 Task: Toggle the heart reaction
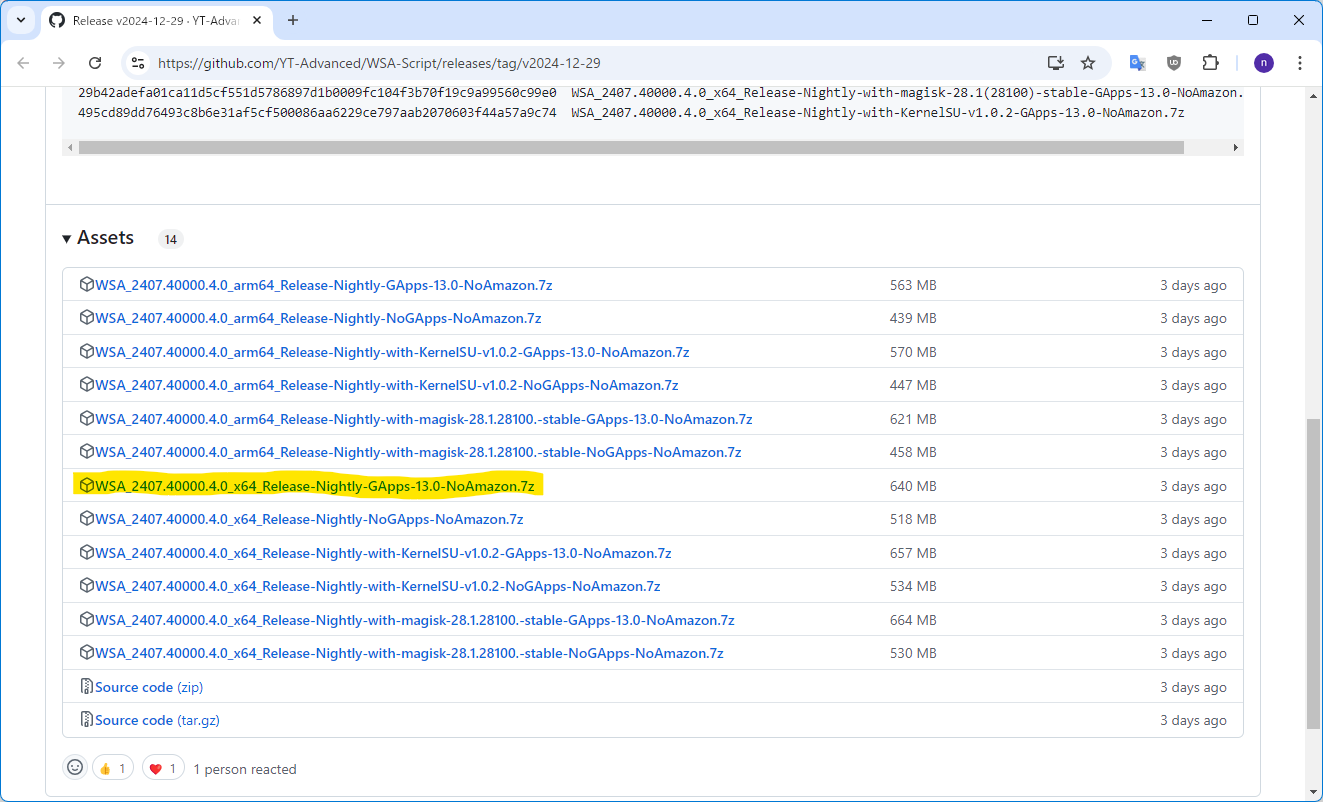(163, 768)
